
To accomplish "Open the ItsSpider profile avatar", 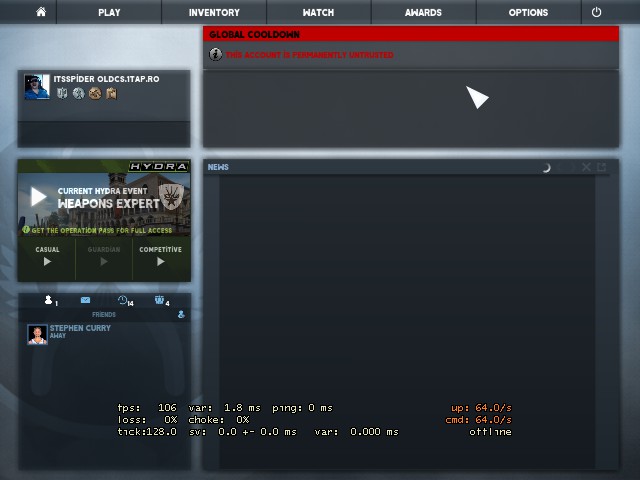I will pyautogui.click(x=37, y=87).
